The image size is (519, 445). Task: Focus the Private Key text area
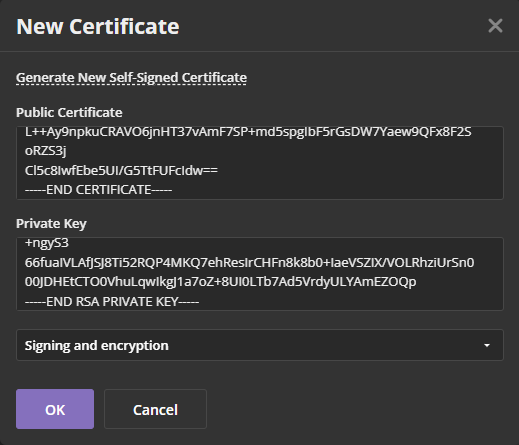point(260,274)
